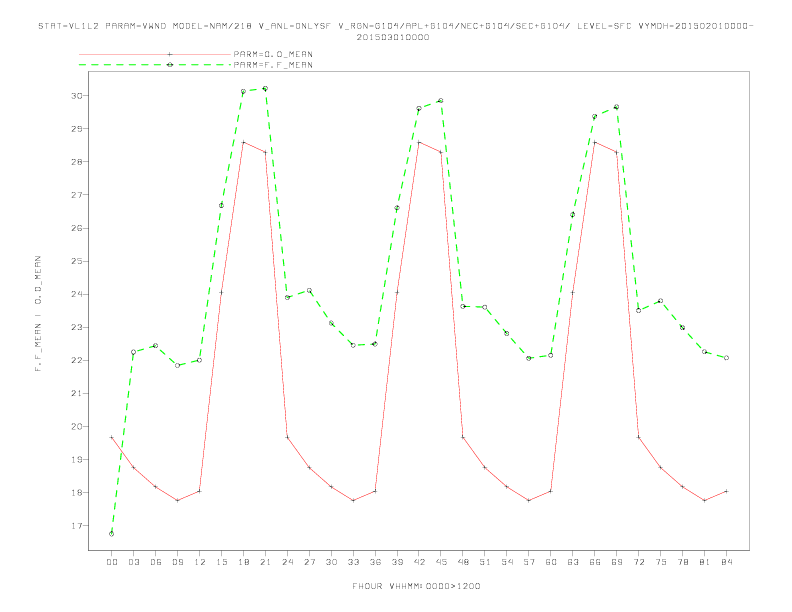792x612 pixels.
Task: Click y-axis label 22
Action: (x=76, y=361)
